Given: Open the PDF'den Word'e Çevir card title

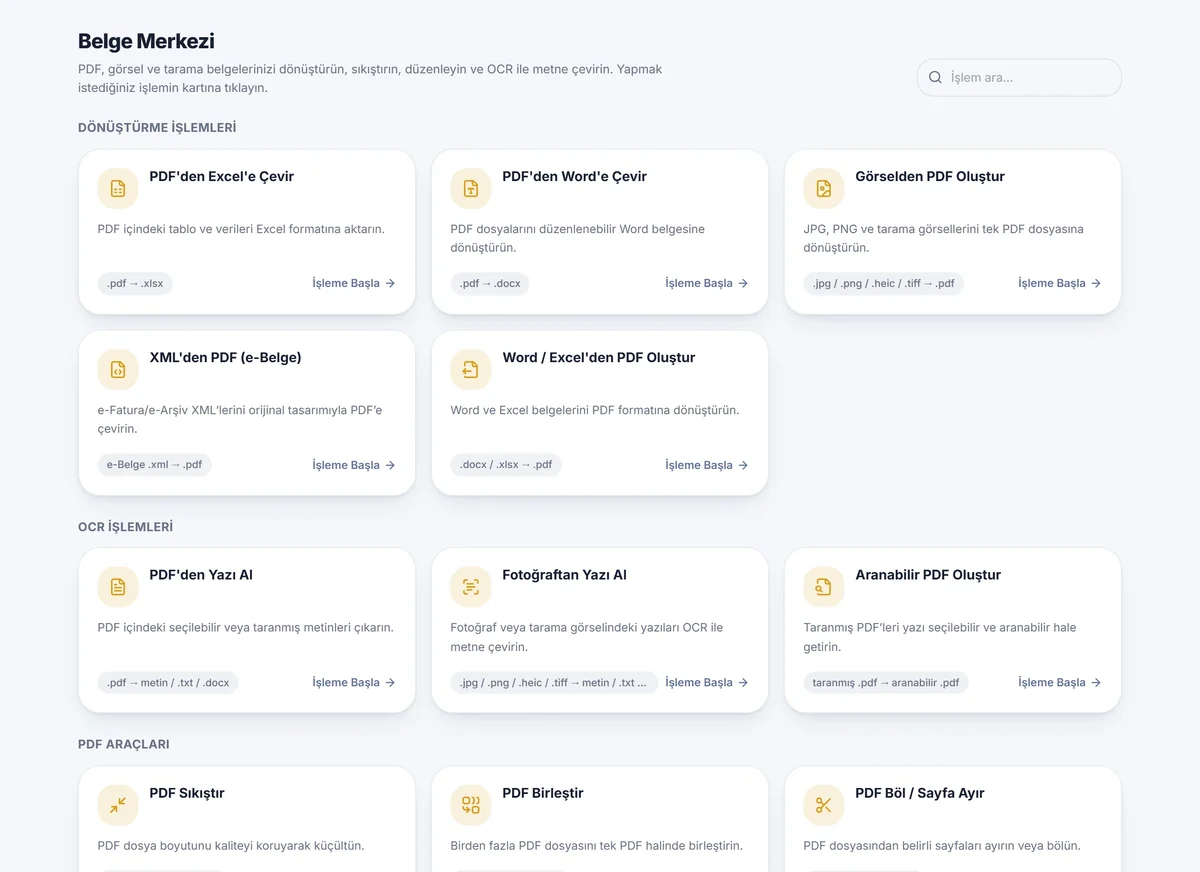Looking at the screenshot, I should coord(575,176).
